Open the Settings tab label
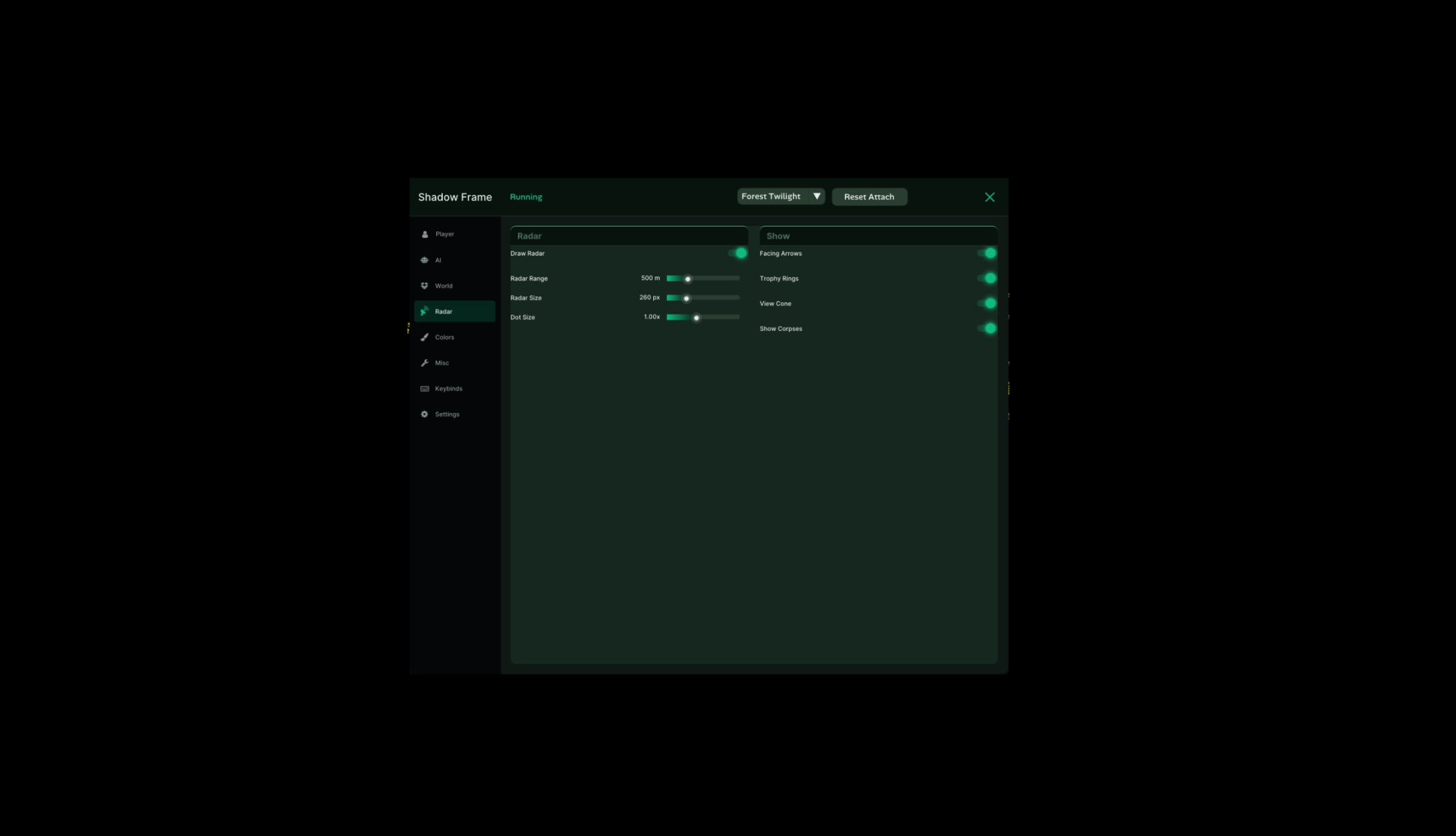This screenshot has height=836, width=1456. 447,414
